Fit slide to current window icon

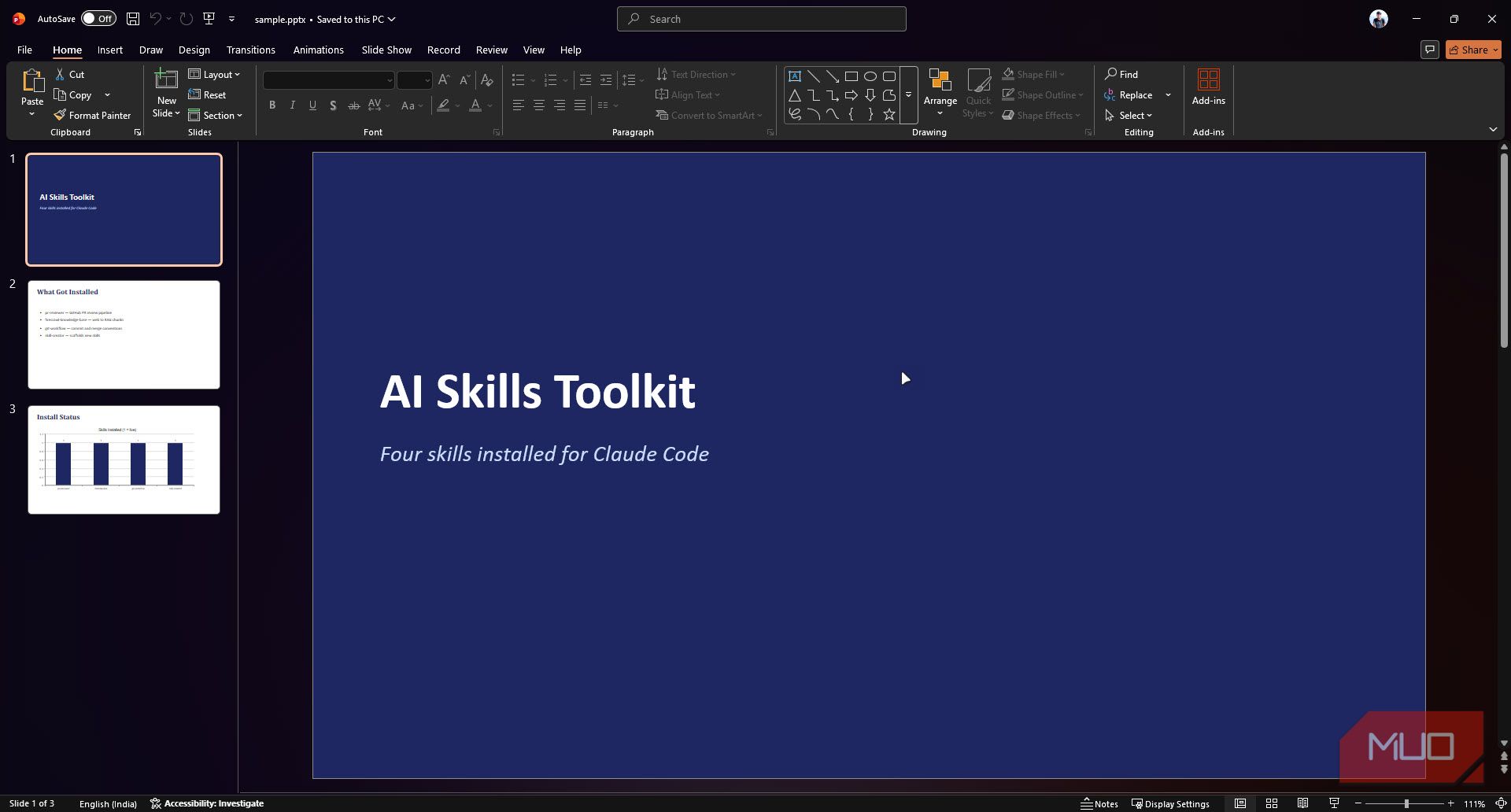(x=1502, y=803)
